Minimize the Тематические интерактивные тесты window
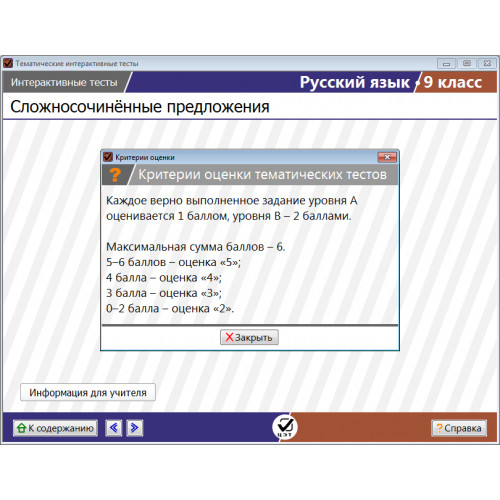This screenshot has height=500, width=500. tap(446, 63)
